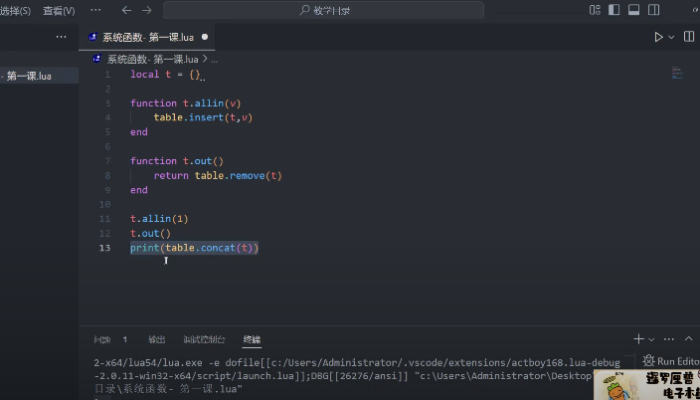Open the new terminal launch profile dropdown
Image resolution: width=700 pixels, height=400 pixels.
(652, 340)
